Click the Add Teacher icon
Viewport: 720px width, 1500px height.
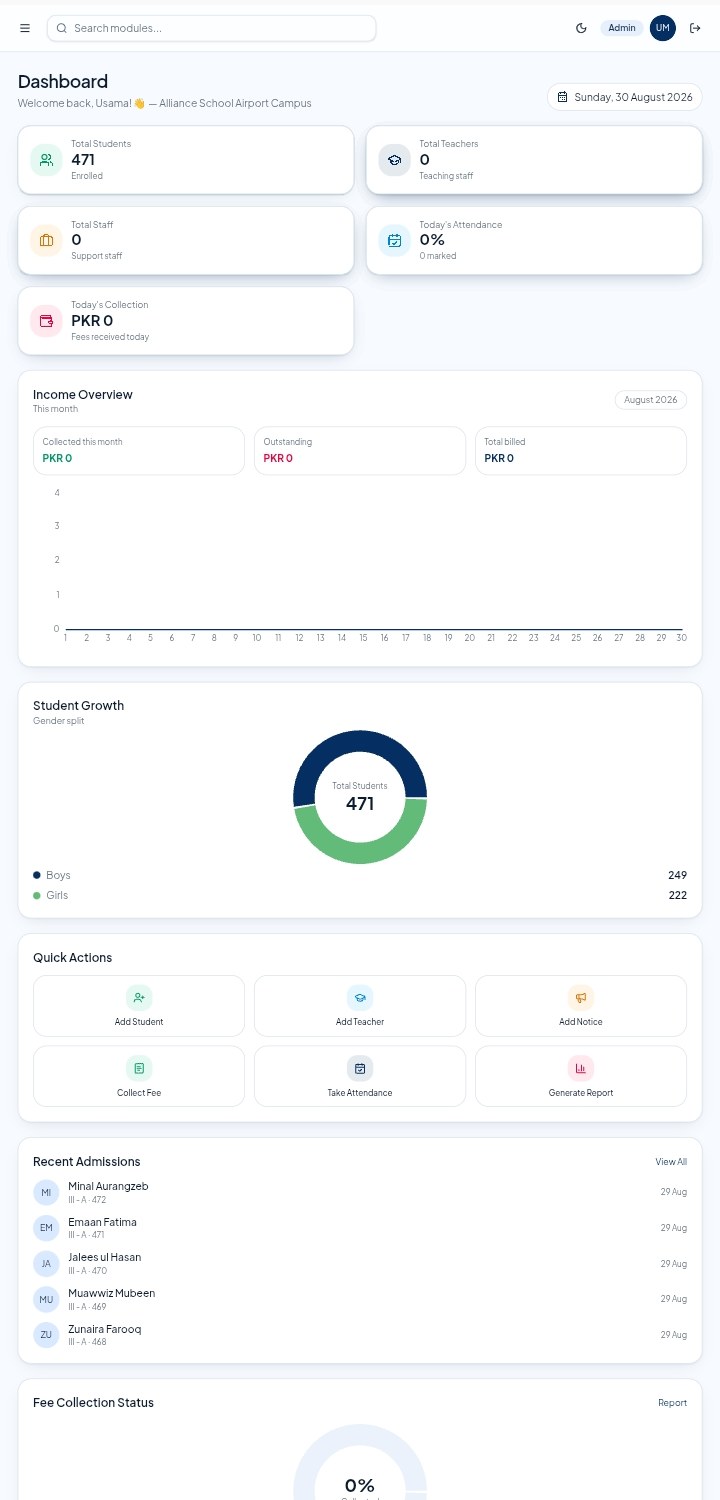coord(360,997)
